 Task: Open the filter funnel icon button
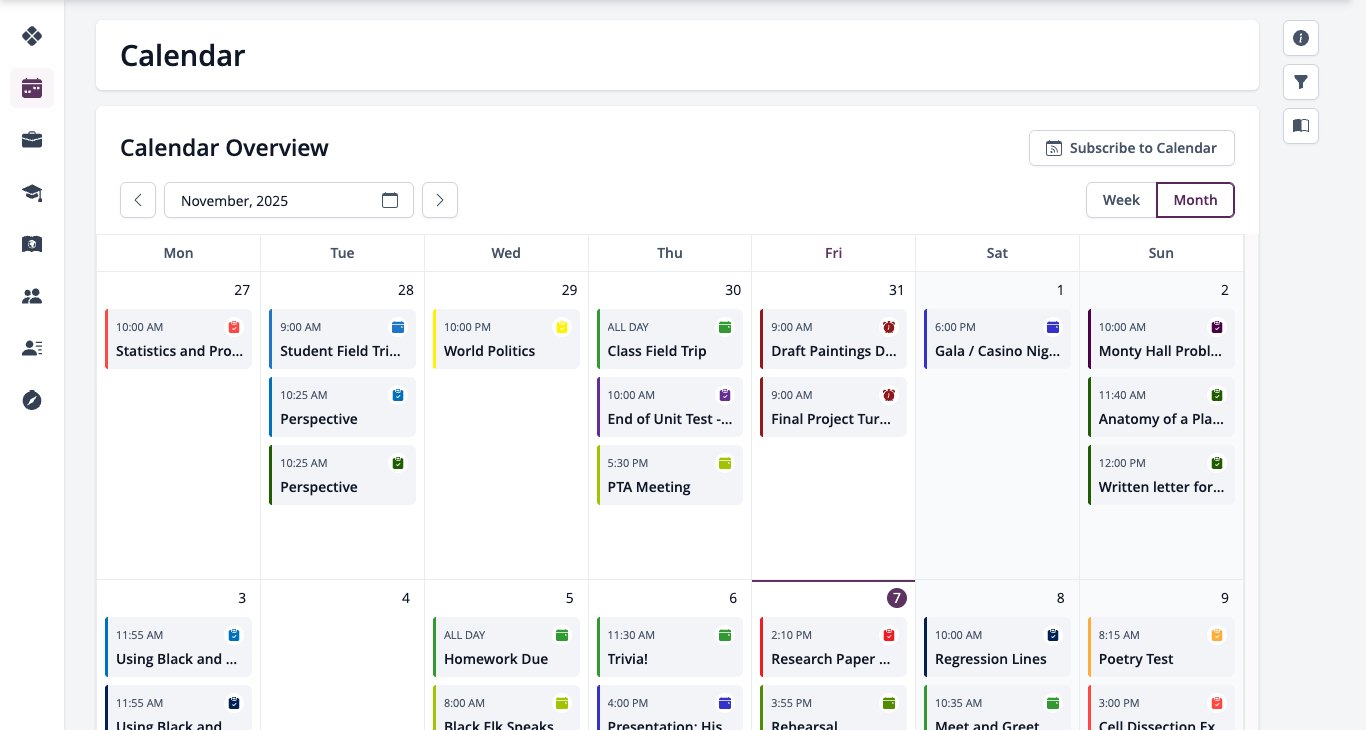click(1301, 82)
